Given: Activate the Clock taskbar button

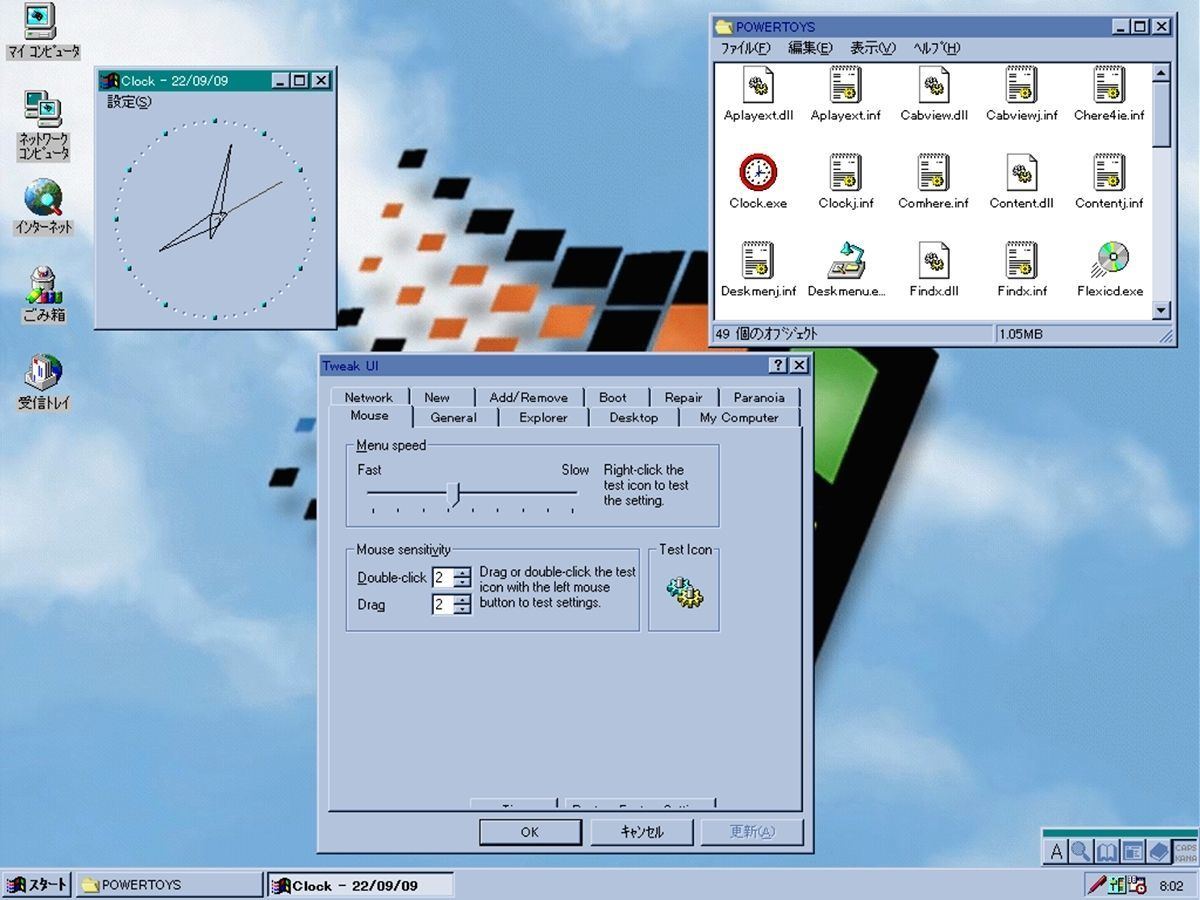Looking at the screenshot, I should click(x=360, y=885).
